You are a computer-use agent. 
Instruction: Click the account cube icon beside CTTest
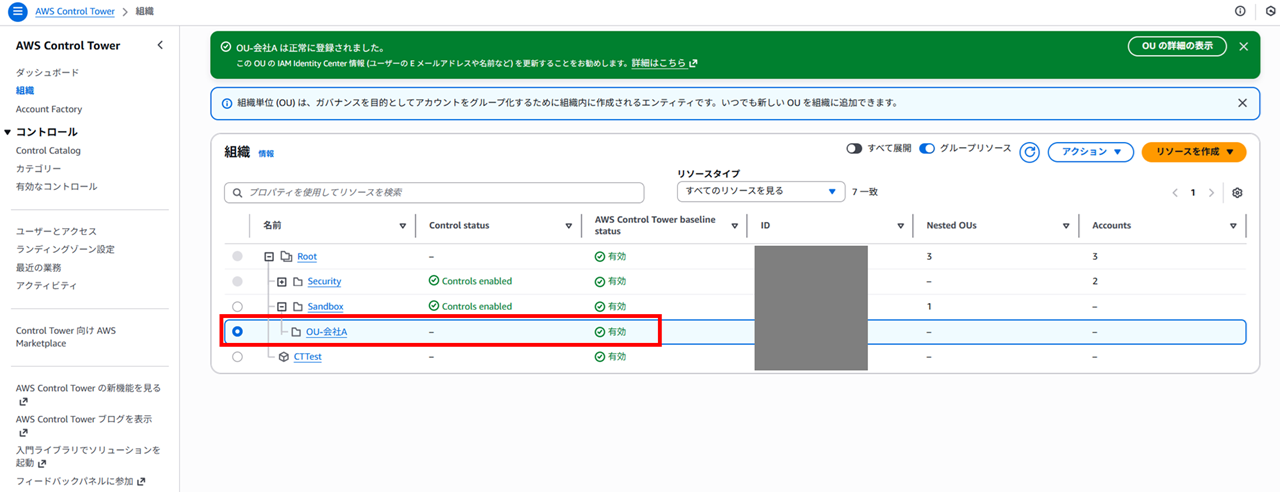coord(284,356)
